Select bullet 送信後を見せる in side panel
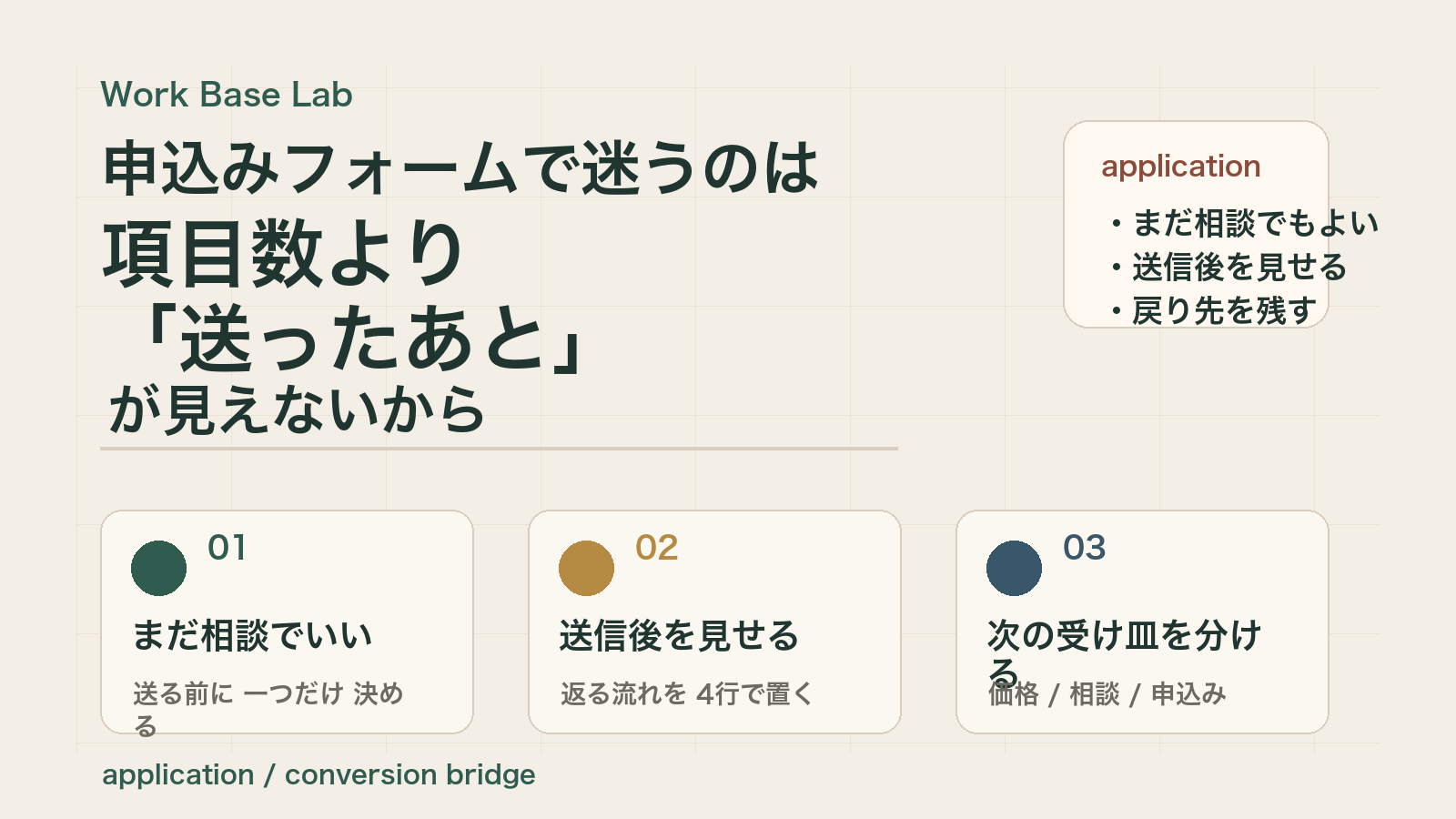1456x819 pixels. point(1228,268)
